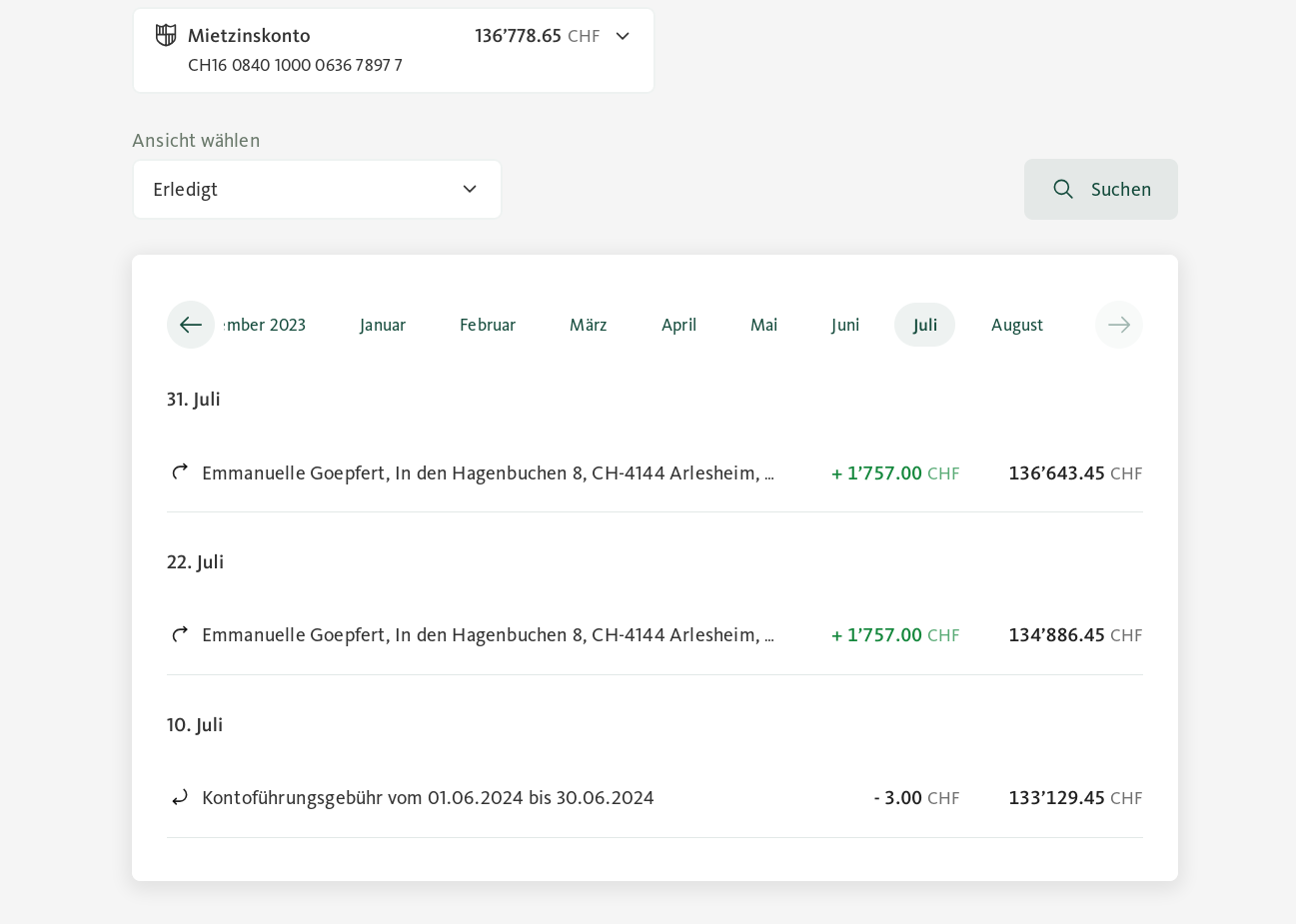
Task: Click the Suchen search button
Action: click(1101, 190)
